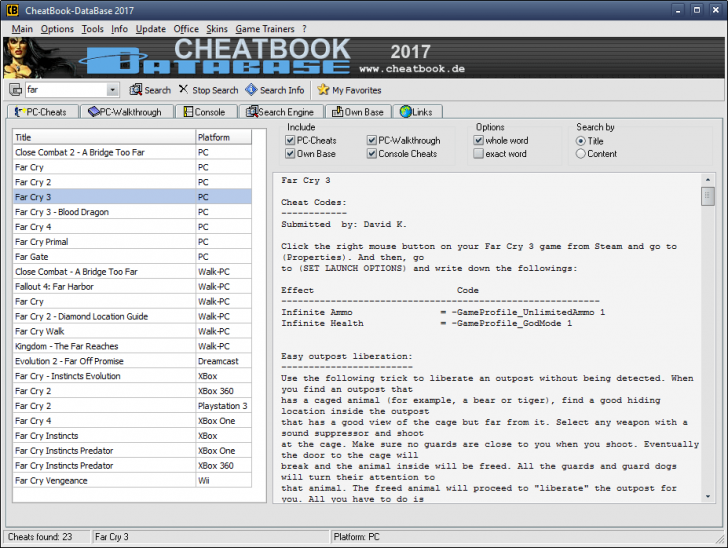Screen dimensions: 728x548
Task: Click the Links tab globe icon
Action: click(x=405, y=112)
